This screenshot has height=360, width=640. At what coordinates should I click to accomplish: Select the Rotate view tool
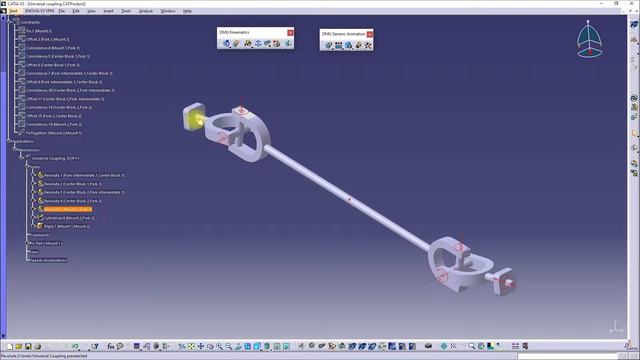(210, 346)
